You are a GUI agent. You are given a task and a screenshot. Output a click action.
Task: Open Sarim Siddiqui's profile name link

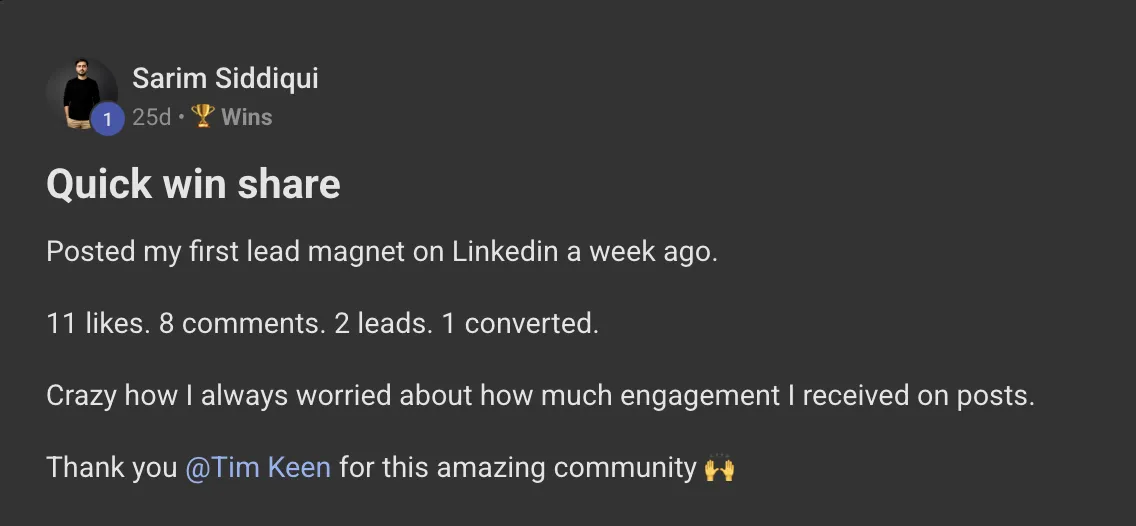(x=225, y=78)
